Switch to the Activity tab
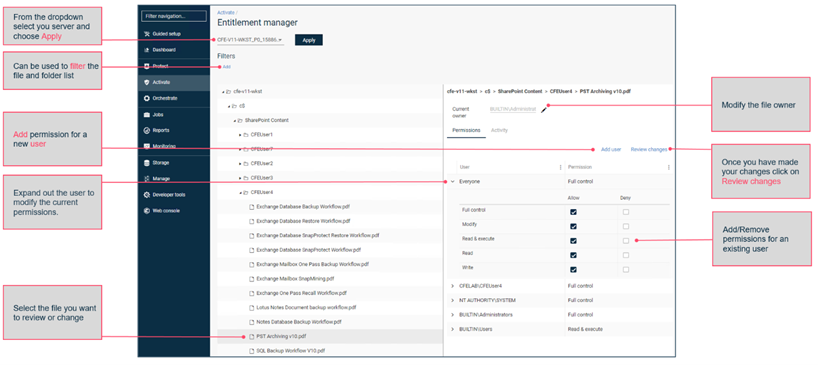Image resolution: width=818 pixels, height=365 pixels. 499,130
